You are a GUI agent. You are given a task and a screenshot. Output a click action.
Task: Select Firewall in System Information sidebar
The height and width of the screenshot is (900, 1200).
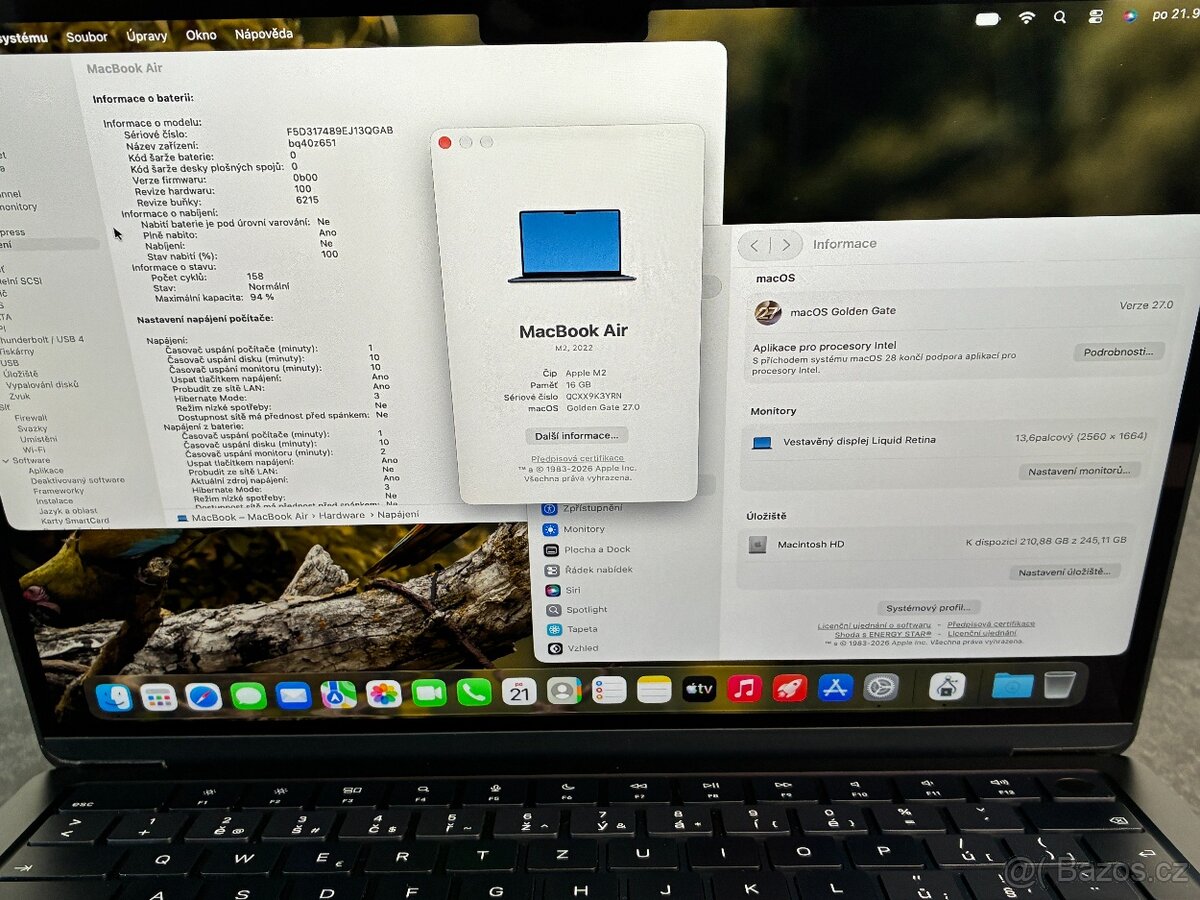(31, 418)
